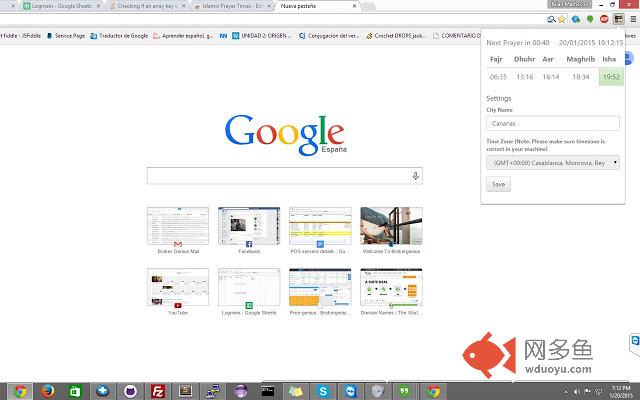Click the Google search box
Image resolution: width=640 pixels, height=400 pixels.
point(284,176)
